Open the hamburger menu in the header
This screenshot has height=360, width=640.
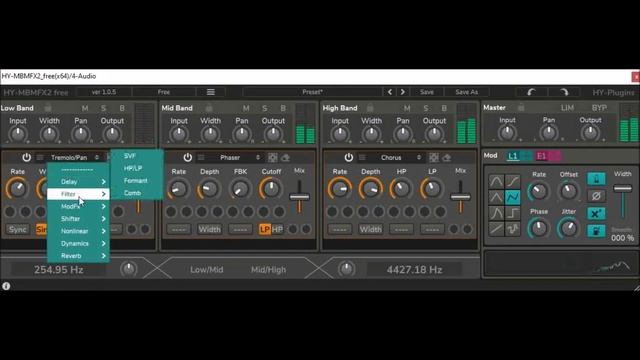tap(211, 92)
